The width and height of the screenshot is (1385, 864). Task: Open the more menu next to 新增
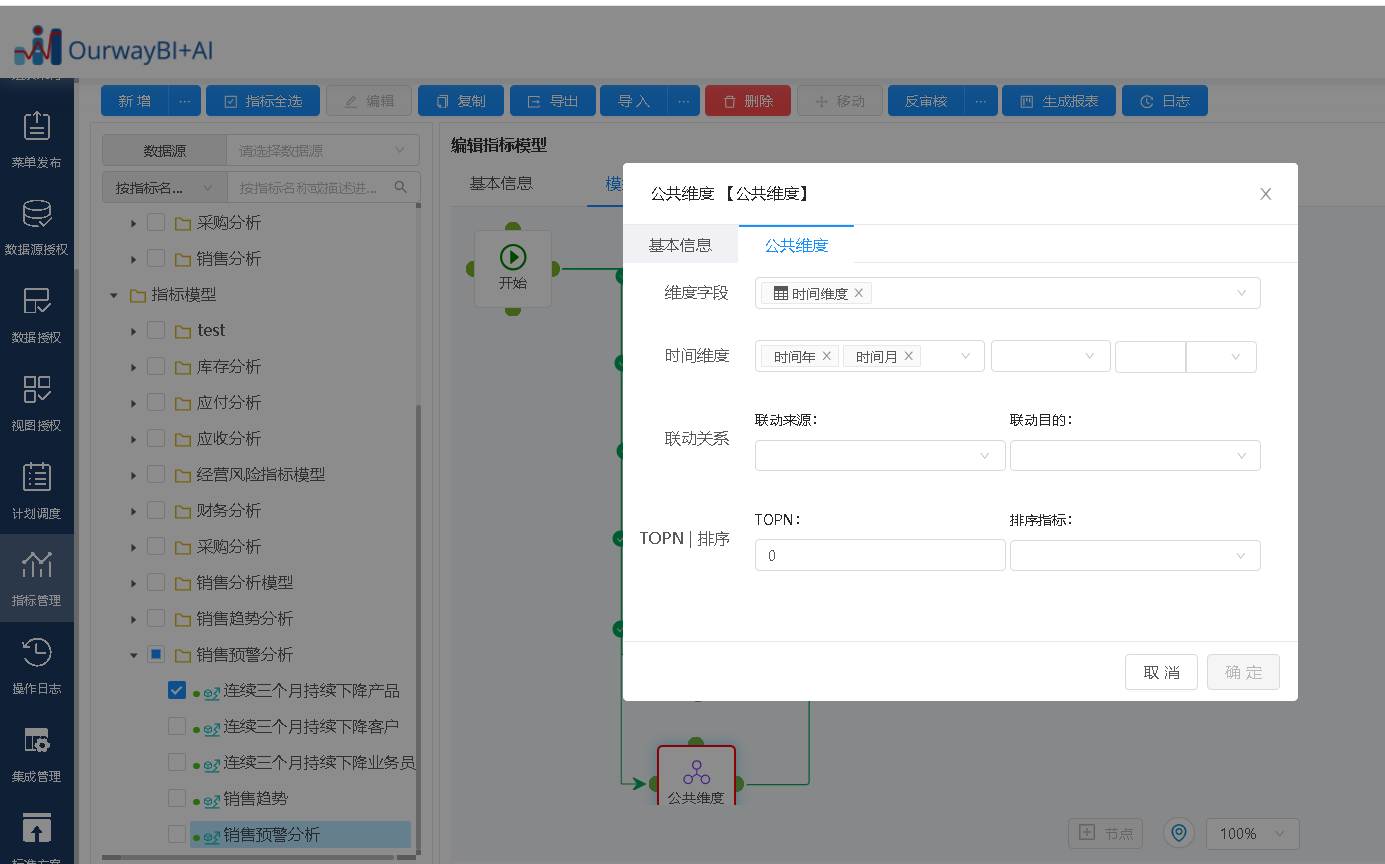184,101
